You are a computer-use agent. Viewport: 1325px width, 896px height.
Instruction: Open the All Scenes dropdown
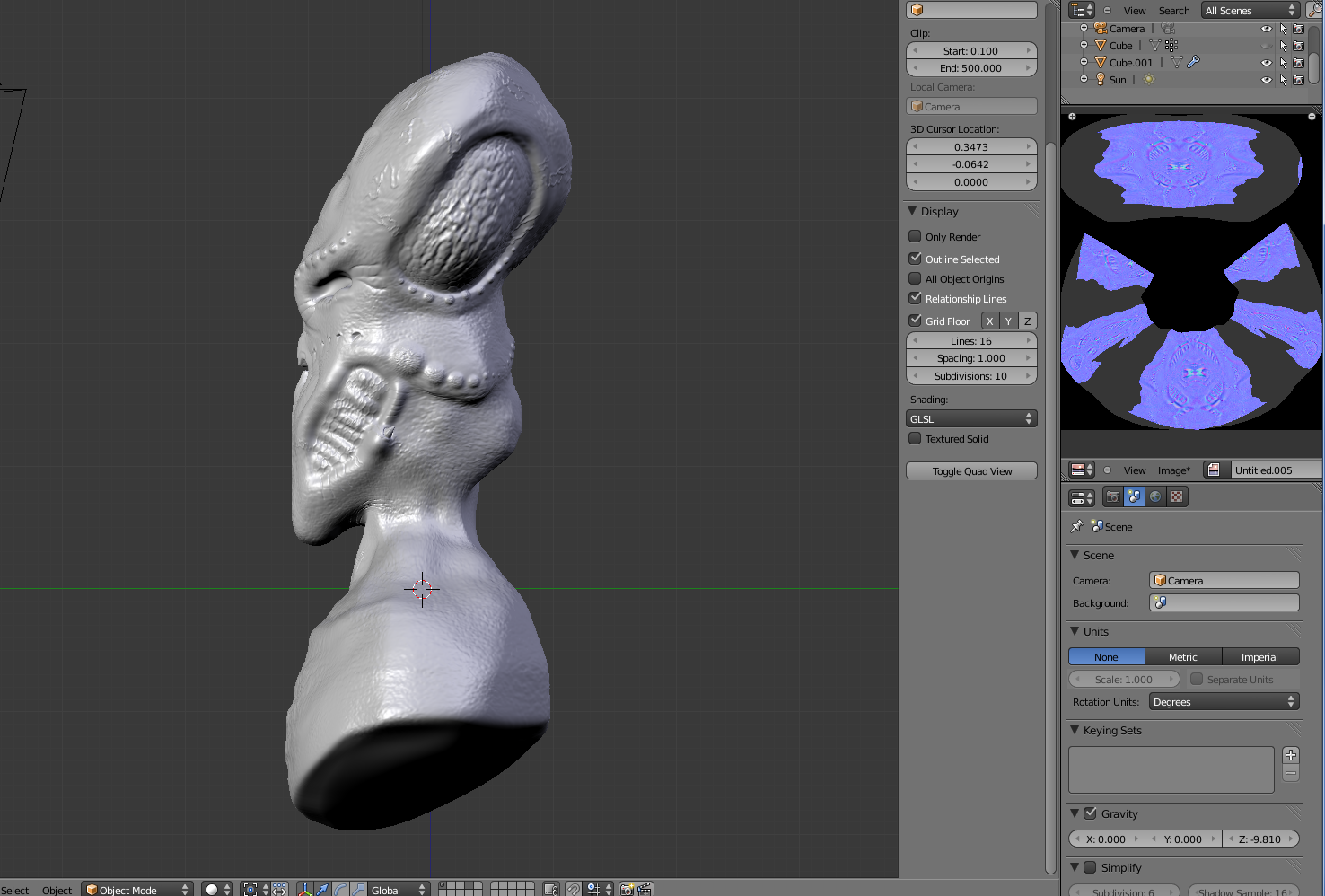click(x=1250, y=10)
